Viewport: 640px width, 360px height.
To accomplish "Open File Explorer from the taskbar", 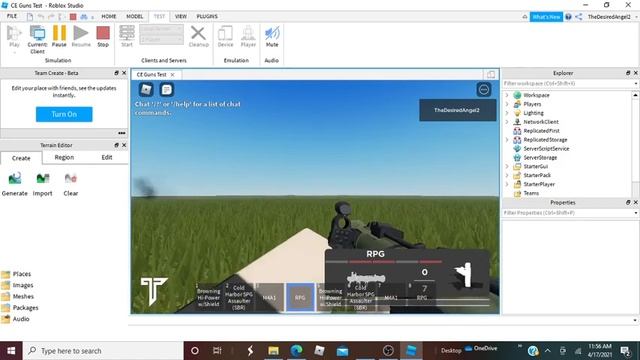I will (x=273, y=351).
